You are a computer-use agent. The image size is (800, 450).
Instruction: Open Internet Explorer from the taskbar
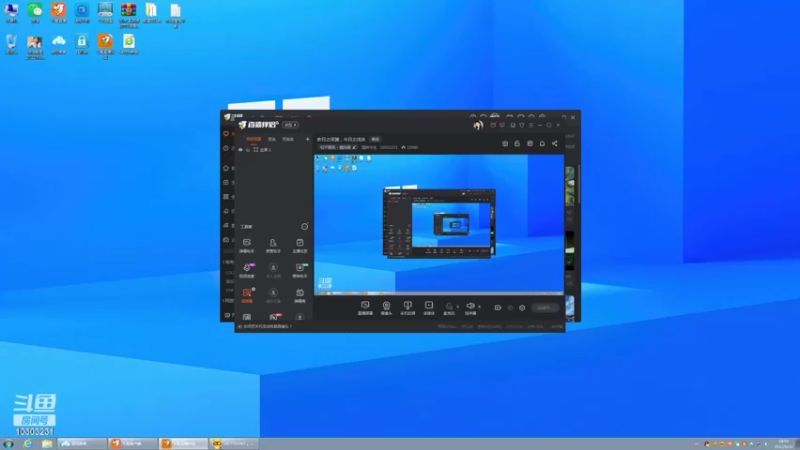[28, 444]
